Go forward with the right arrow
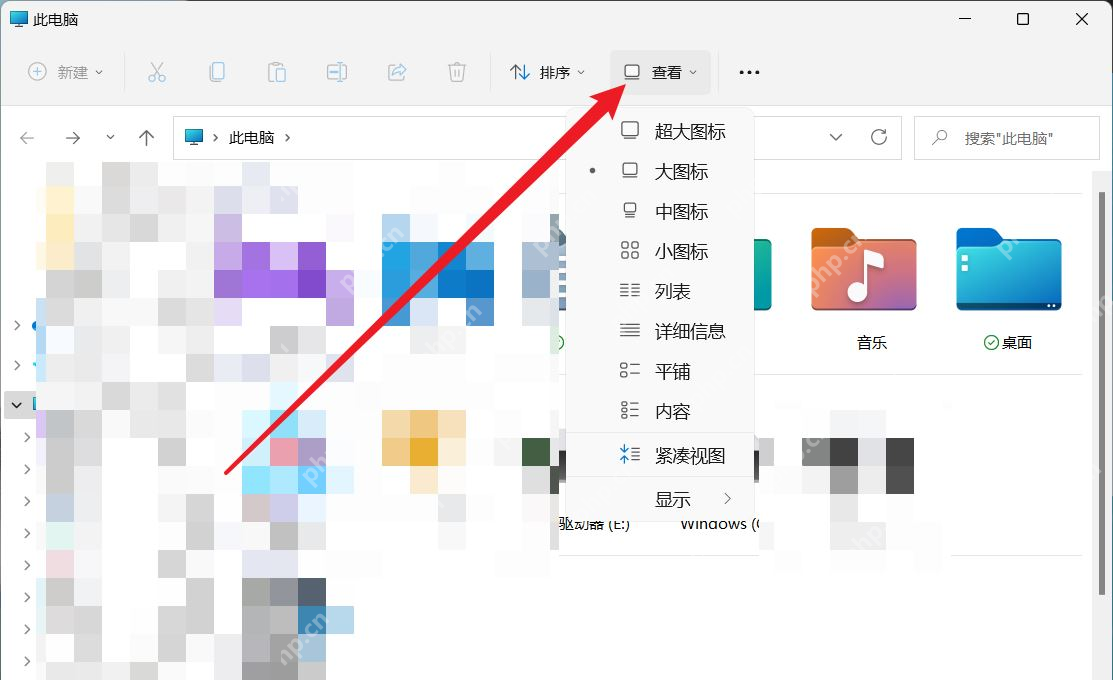Screen dimensions: 1113x680 [x=72, y=138]
